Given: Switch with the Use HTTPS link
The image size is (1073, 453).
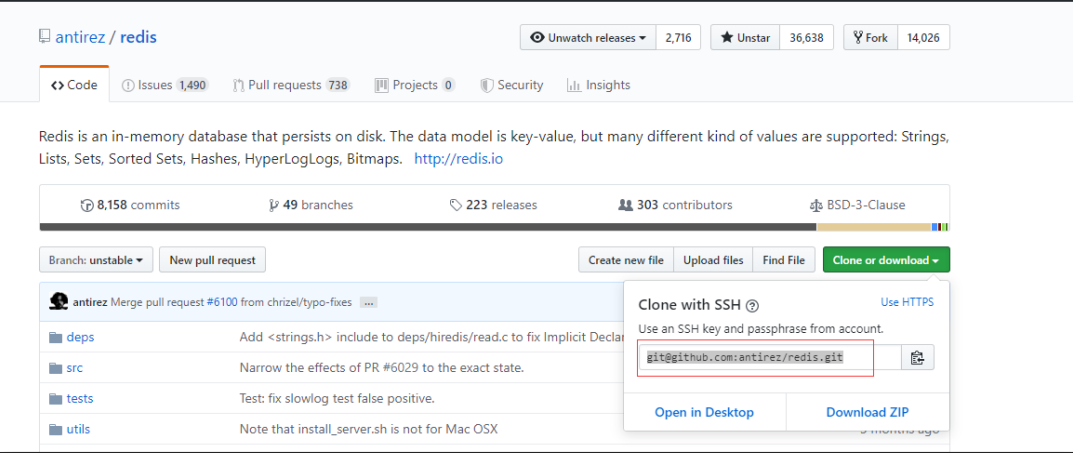Looking at the screenshot, I should pyautogui.click(x=907, y=302).
